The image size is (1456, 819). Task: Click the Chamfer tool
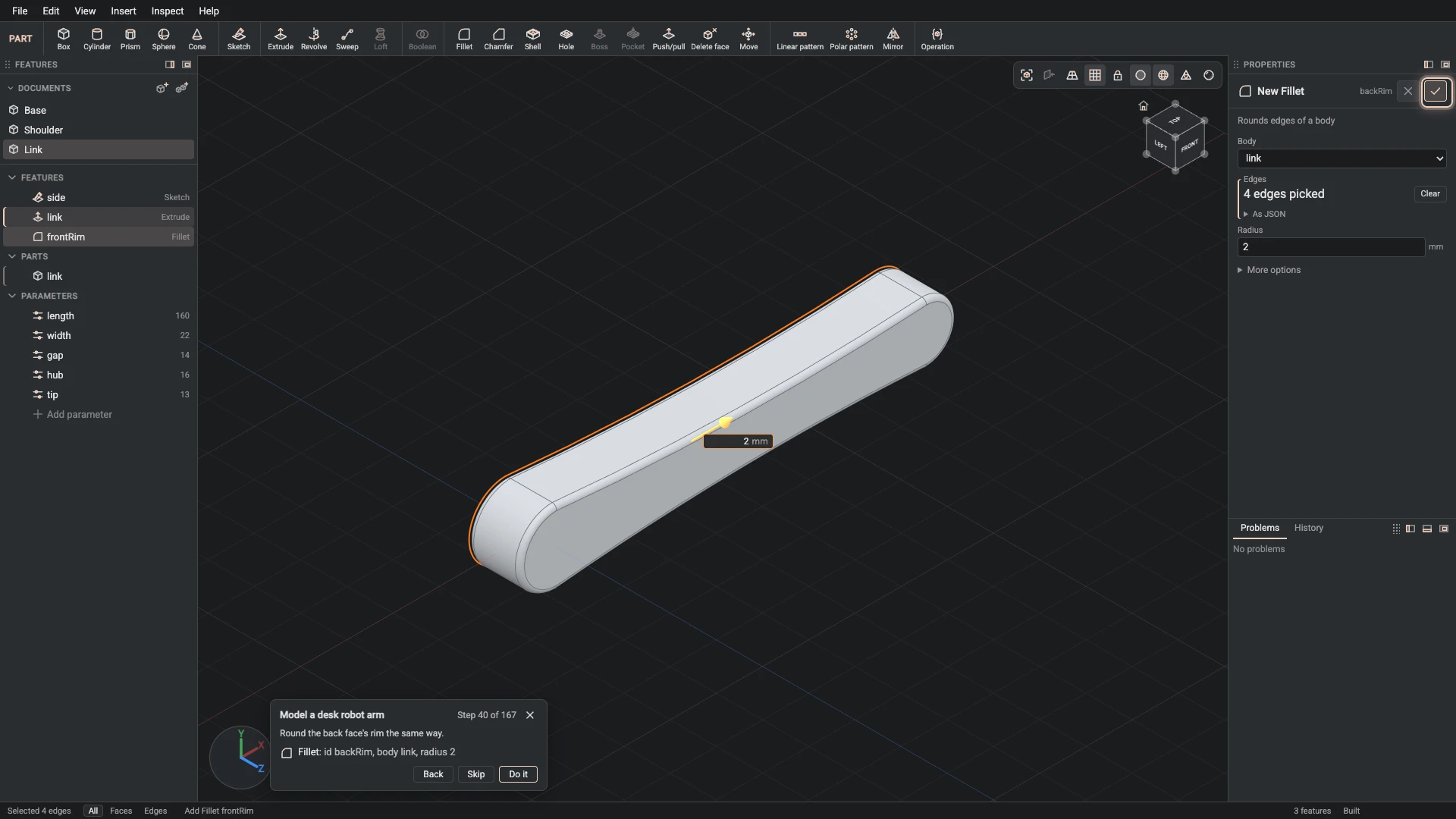coord(498,39)
